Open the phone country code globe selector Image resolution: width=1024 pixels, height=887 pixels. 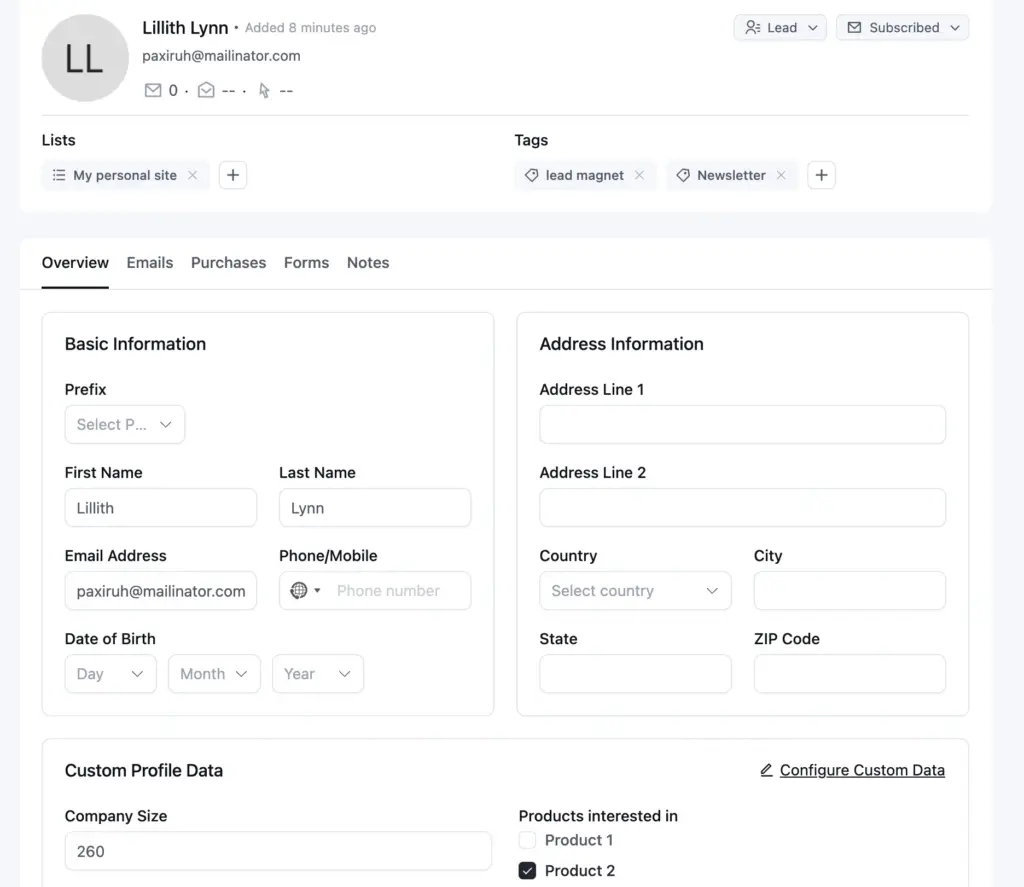tap(305, 590)
